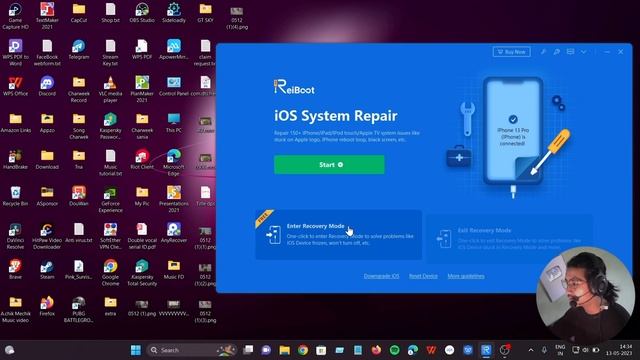Open the Downgrade iOS link
Viewport: 640px width, 360px height.
[381, 276]
